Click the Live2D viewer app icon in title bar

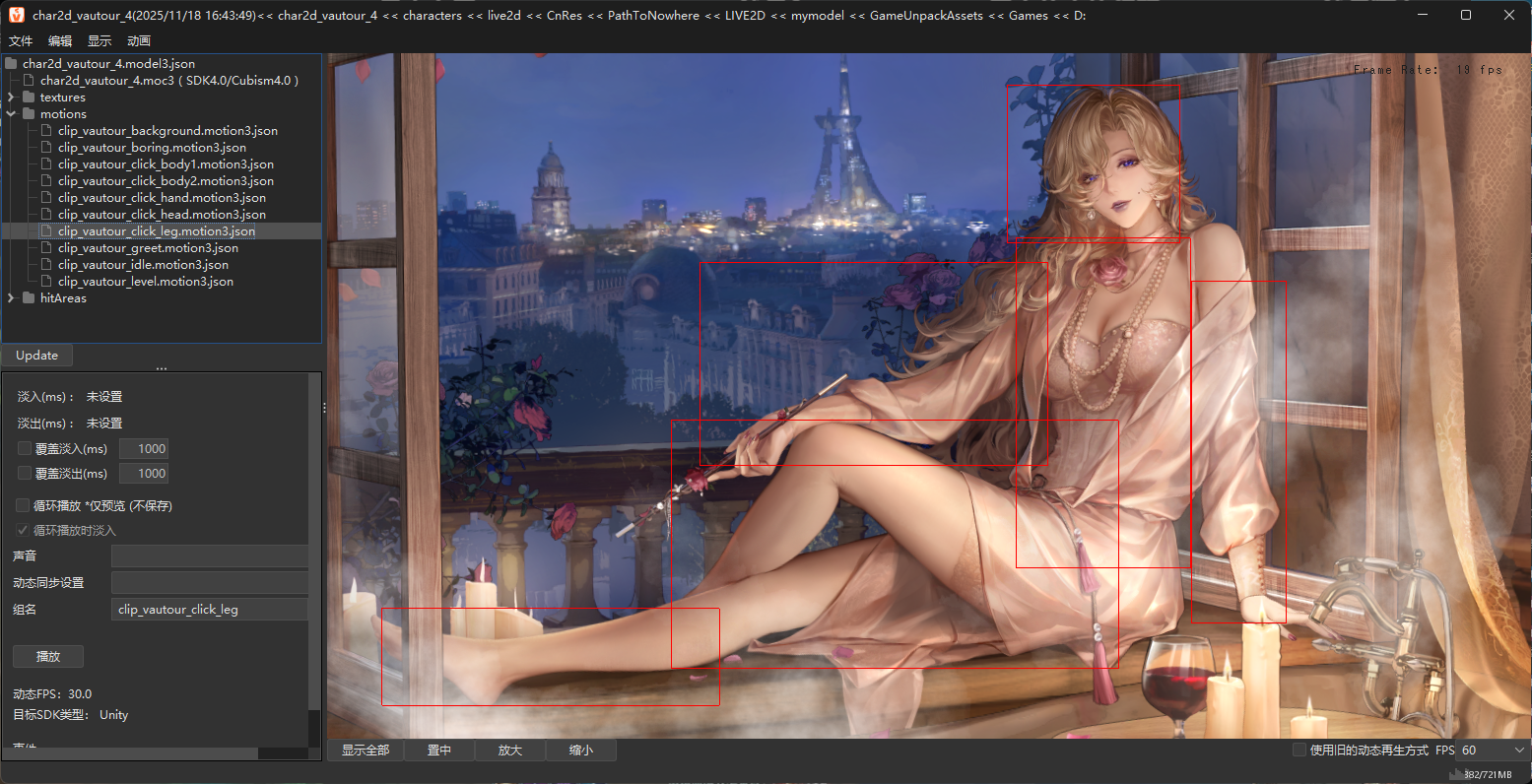pyautogui.click(x=17, y=16)
